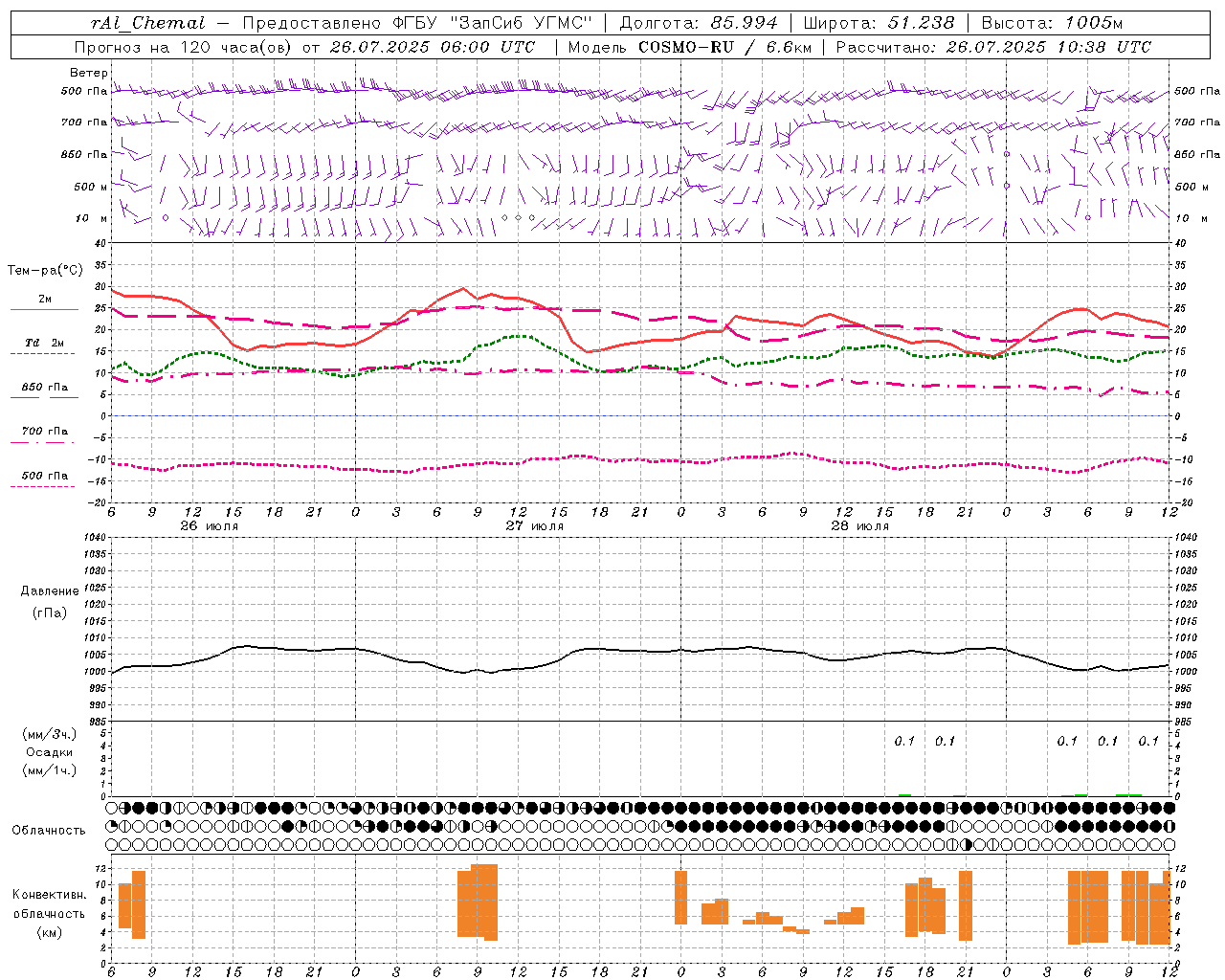The width and height of the screenshot is (1225, 980).
Task: Click the '26 июля' date label
Action: pyautogui.click(x=210, y=526)
